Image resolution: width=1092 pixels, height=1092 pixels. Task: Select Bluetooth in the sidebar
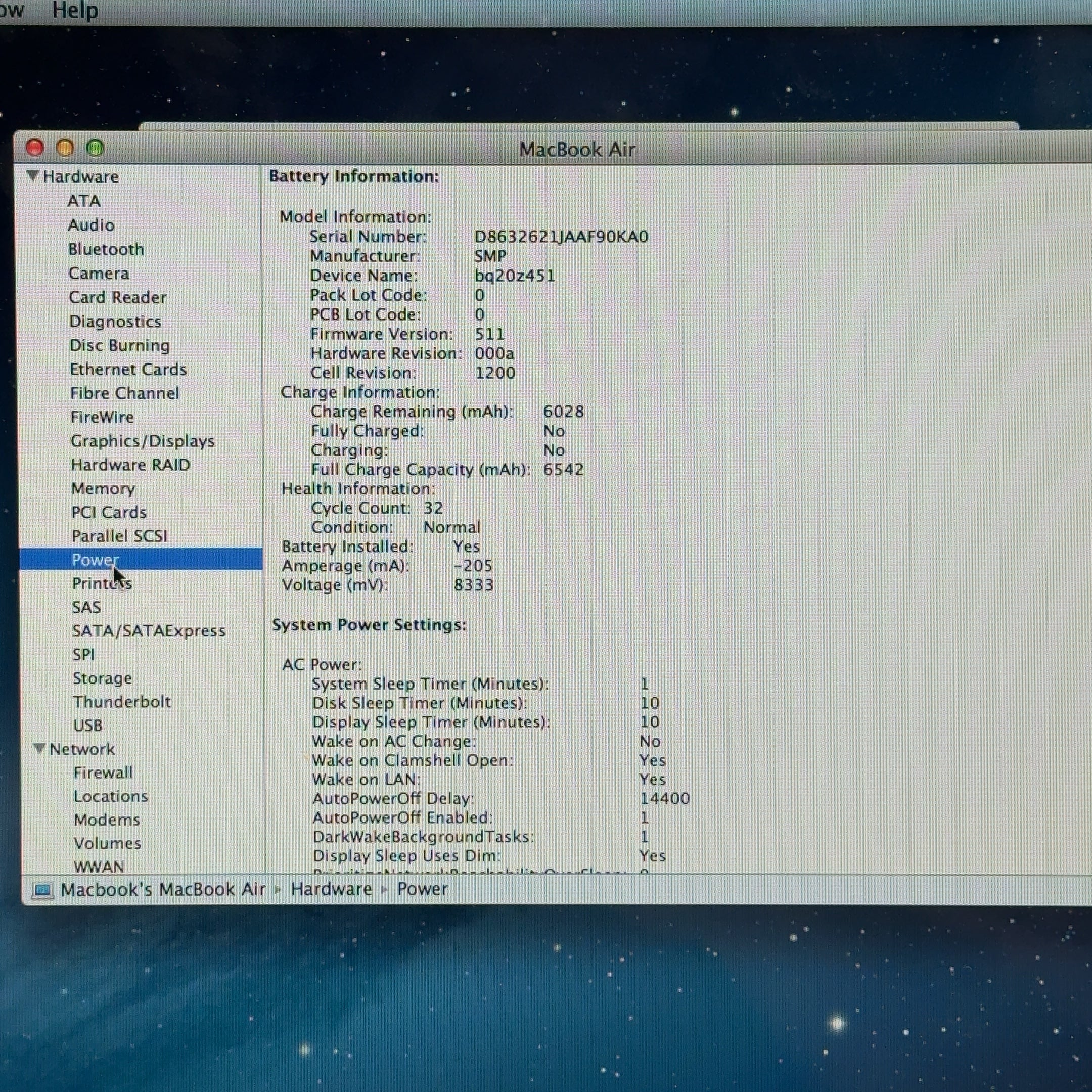click(106, 249)
